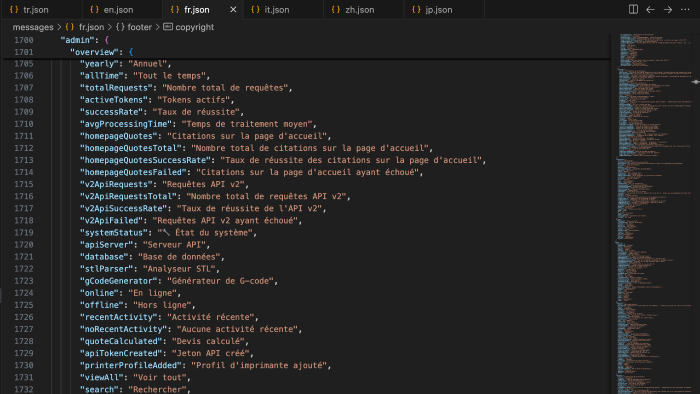The height and width of the screenshot is (394, 700).
Task: Click the "successRate" key
Action: 111,112
